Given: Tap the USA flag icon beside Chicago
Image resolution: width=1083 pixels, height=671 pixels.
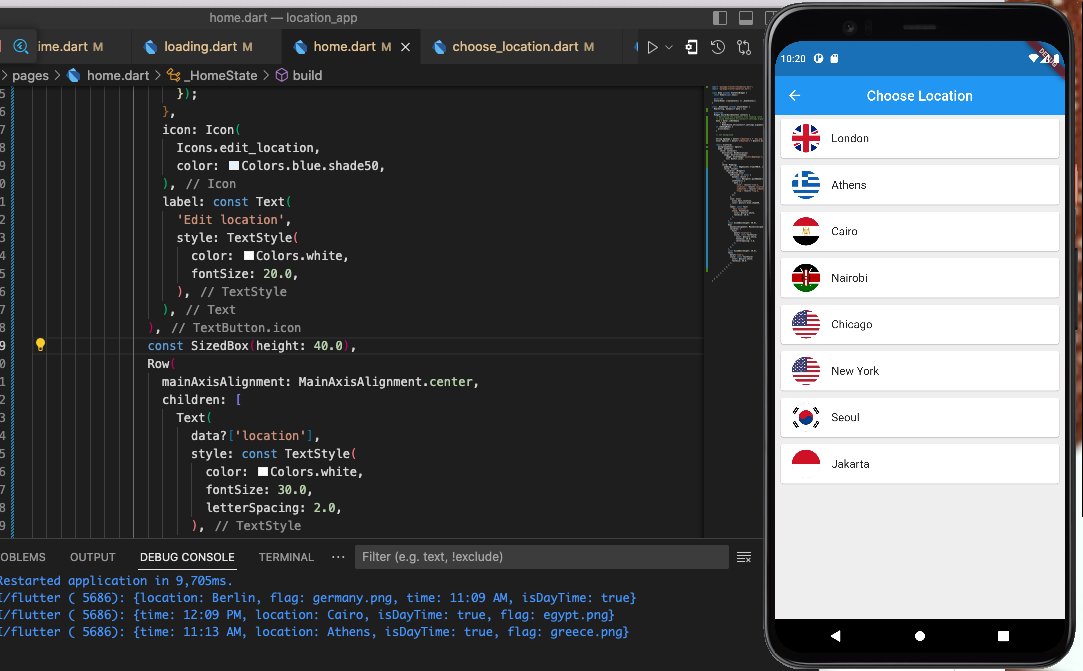Looking at the screenshot, I should (x=805, y=324).
